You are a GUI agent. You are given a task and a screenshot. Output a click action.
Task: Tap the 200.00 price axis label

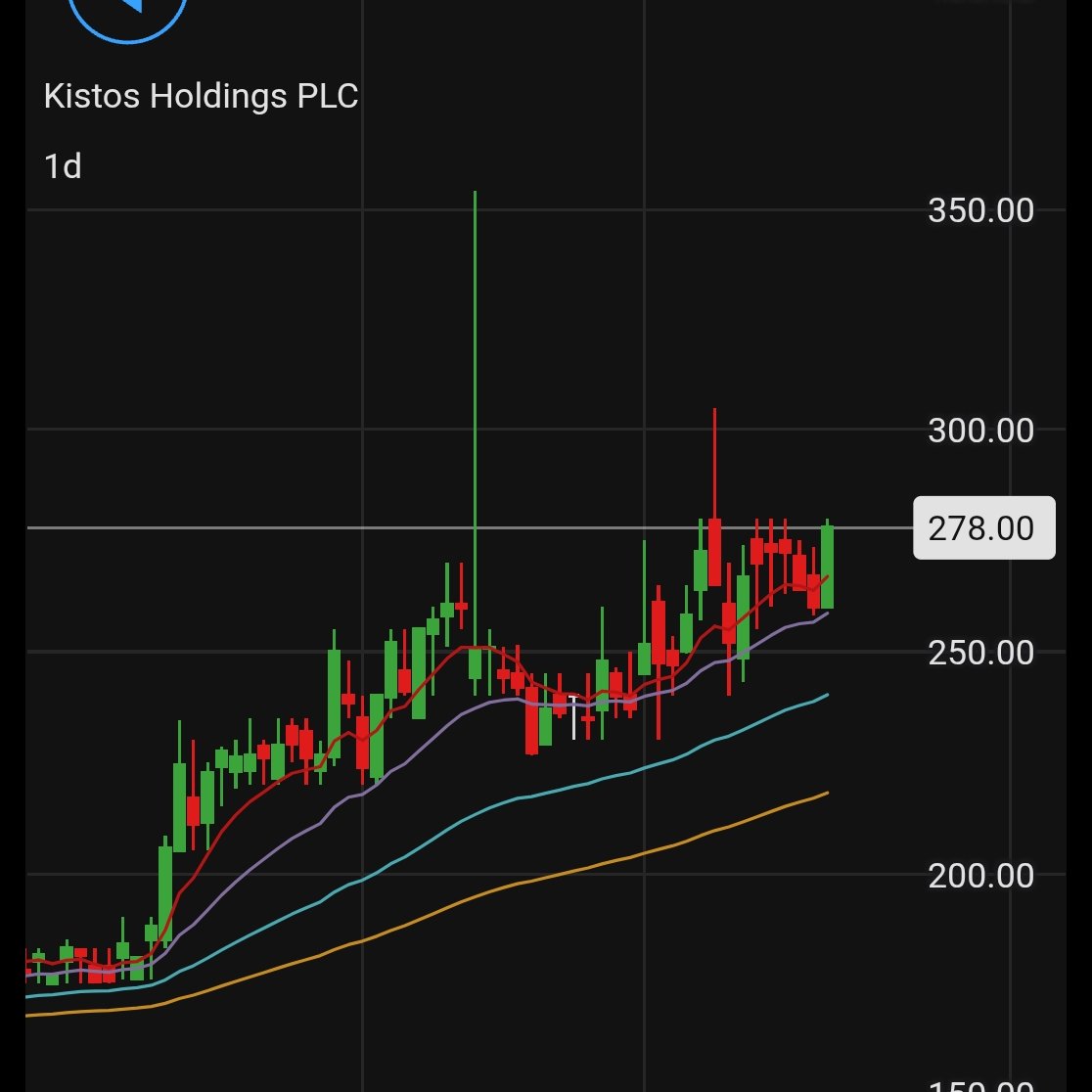point(980,876)
